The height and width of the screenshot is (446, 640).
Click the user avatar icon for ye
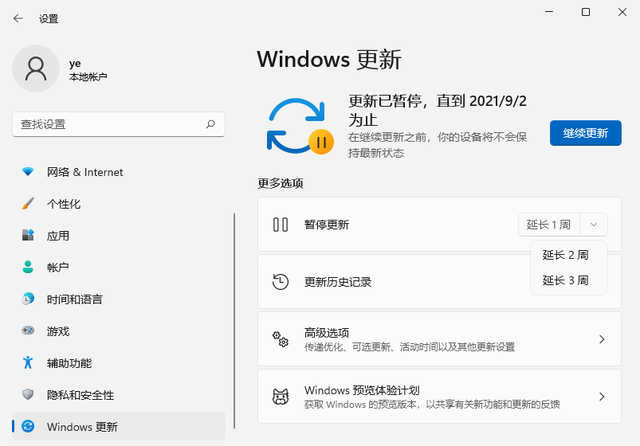[36, 69]
